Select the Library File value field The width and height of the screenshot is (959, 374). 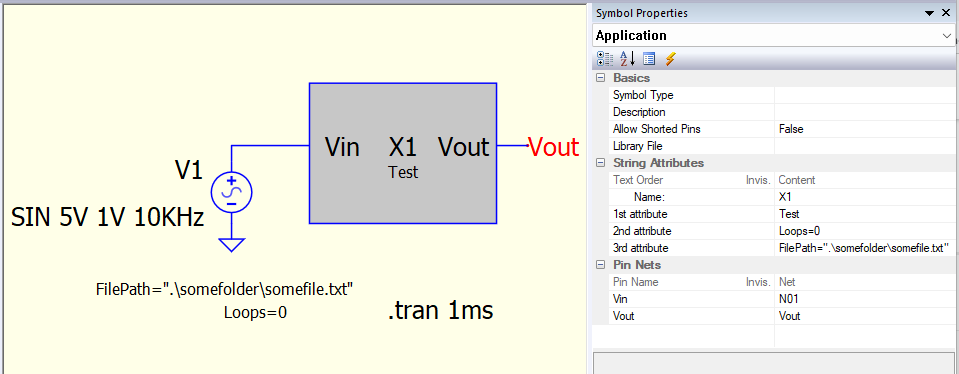tap(866, 146)
